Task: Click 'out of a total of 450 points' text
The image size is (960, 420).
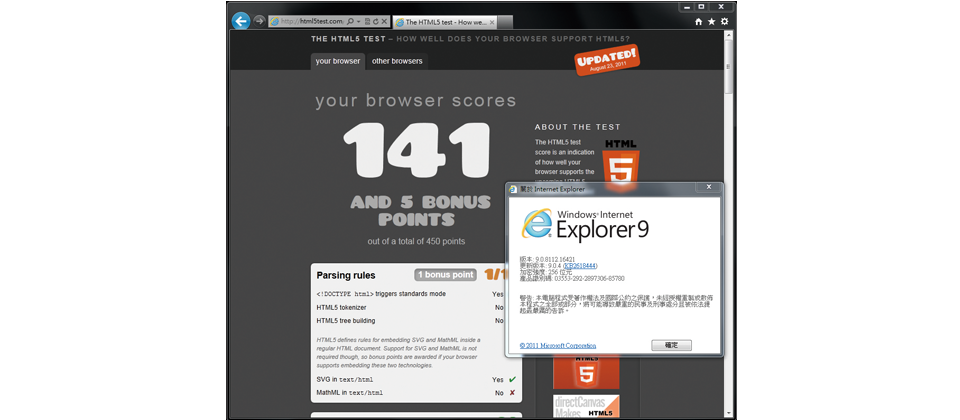Action: tap(416, 241)
